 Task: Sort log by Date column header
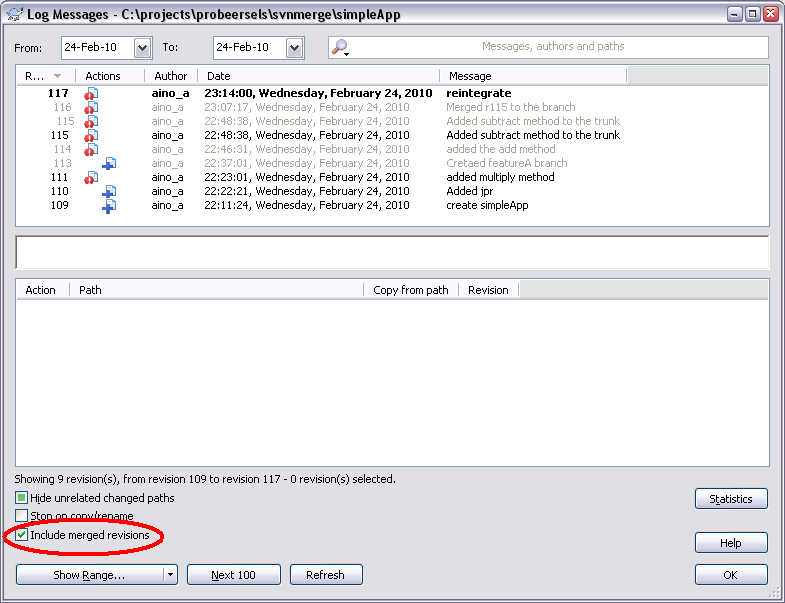tap(318, 76)
